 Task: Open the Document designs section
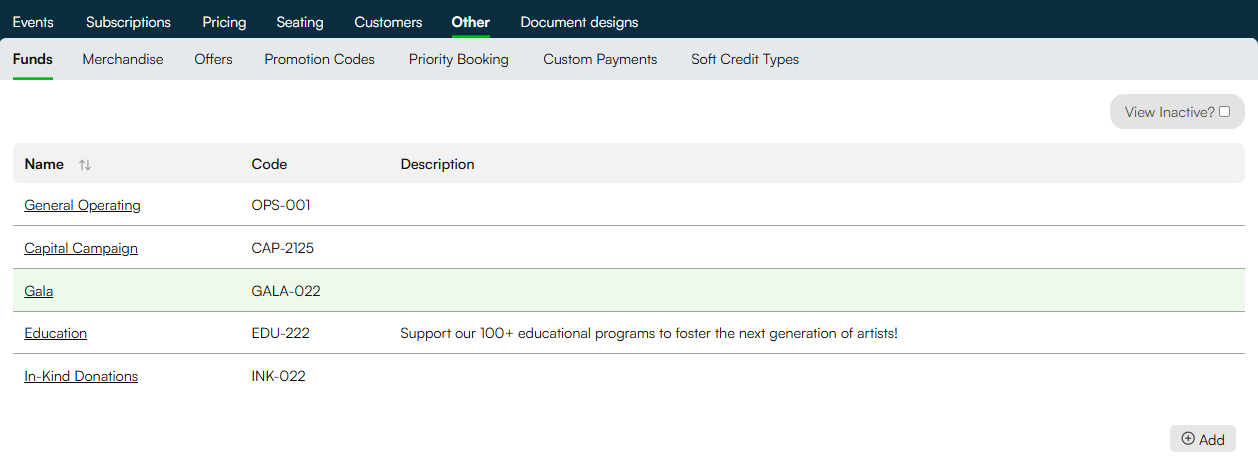tap(579, 22)
